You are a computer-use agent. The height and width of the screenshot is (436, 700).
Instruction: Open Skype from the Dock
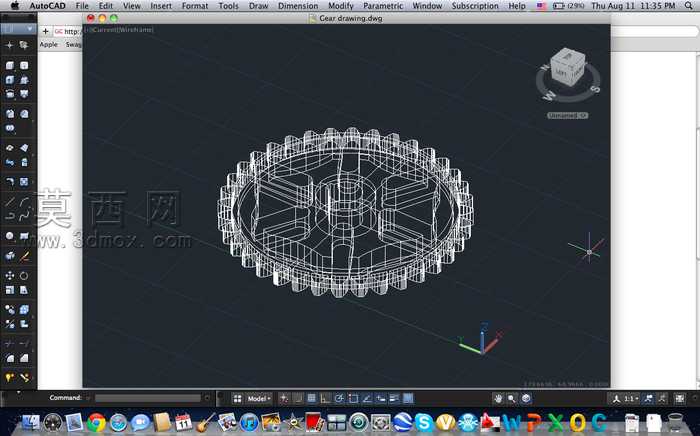(424, 422)
